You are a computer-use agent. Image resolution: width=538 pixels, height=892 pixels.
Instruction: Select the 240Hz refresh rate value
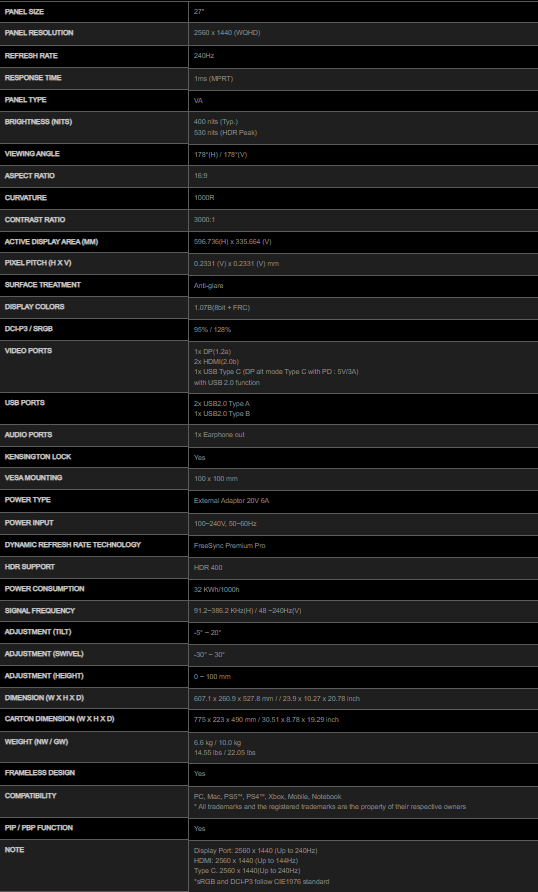[204, 56]
